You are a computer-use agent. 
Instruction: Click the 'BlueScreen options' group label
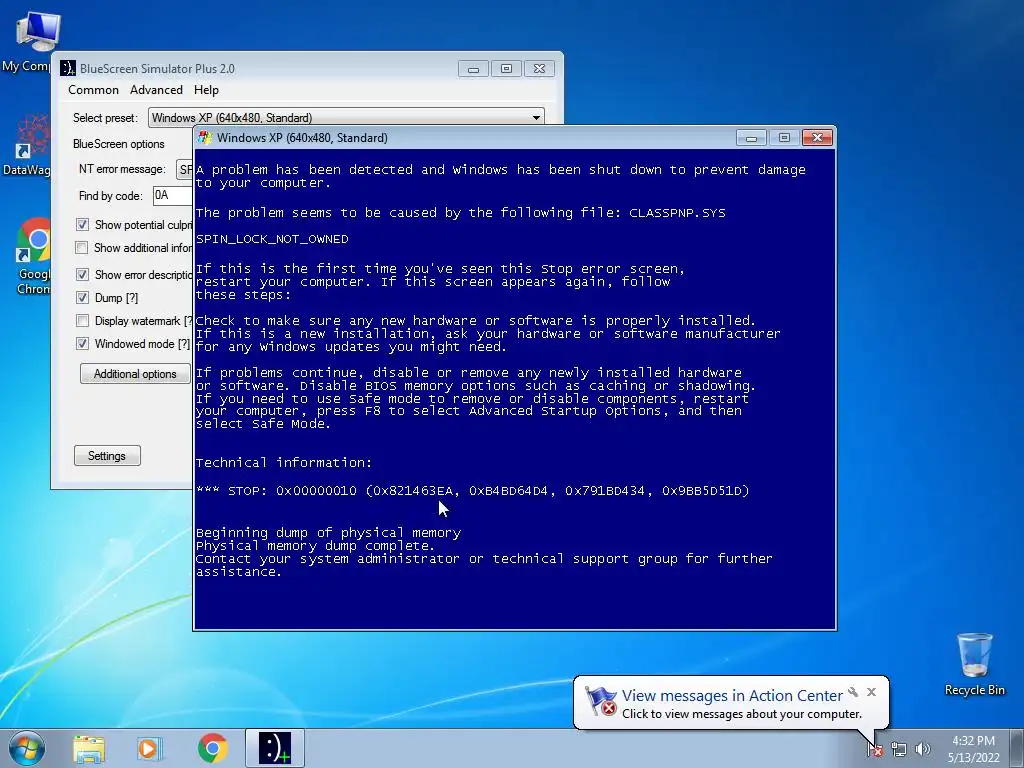[119, 144]
